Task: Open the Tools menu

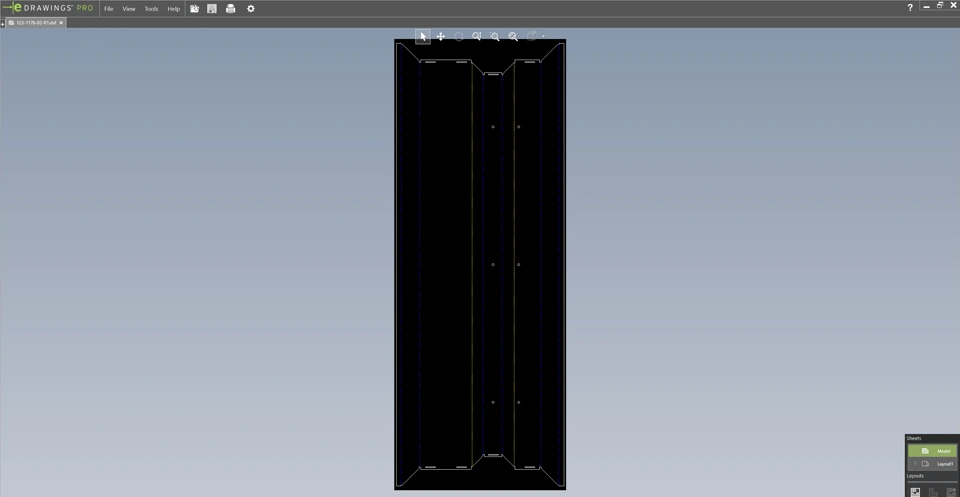Action: (151, 9)
